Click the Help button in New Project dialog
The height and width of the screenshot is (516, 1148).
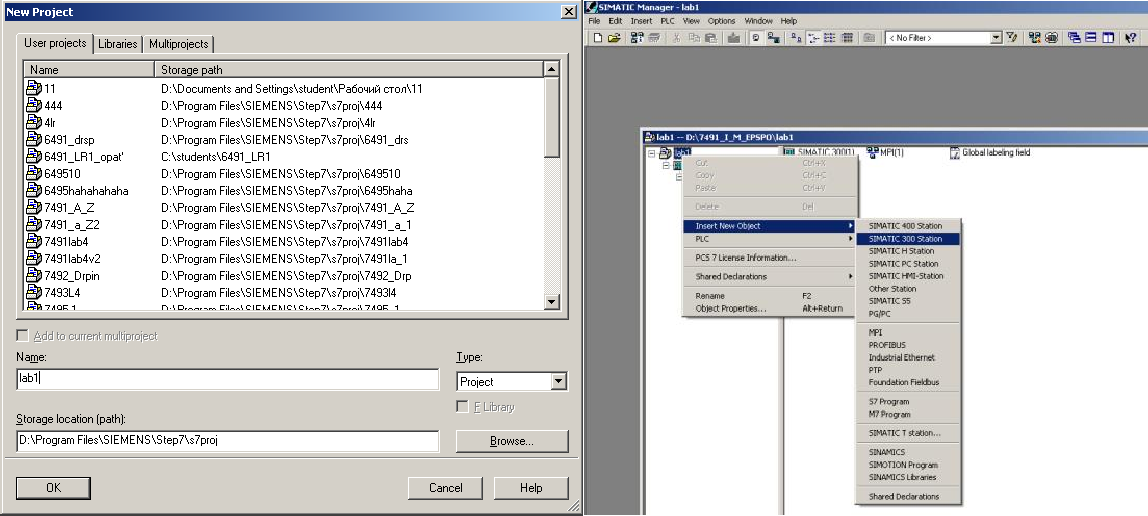[x=531, y=487]
